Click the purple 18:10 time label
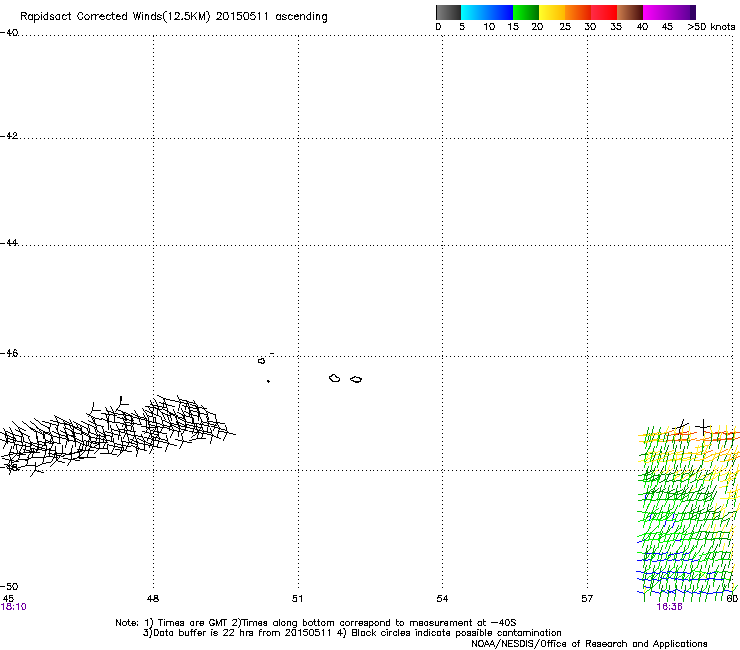740x650 pixels. click(x=14, y=607)
